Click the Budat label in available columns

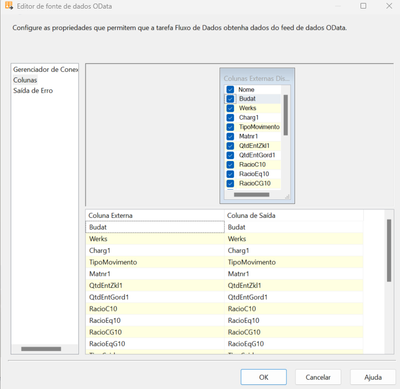pyautogui.click(x=247, y=99)
